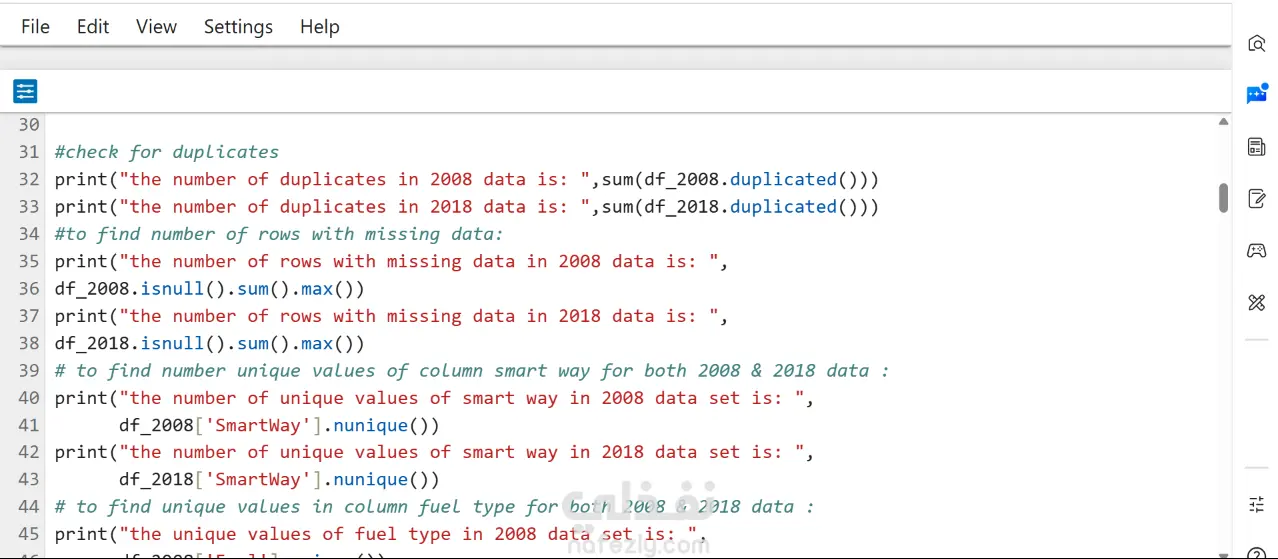
Task: Click line 43 df_2018['SmartWay'].nunique()
Action: pos(279,479)
